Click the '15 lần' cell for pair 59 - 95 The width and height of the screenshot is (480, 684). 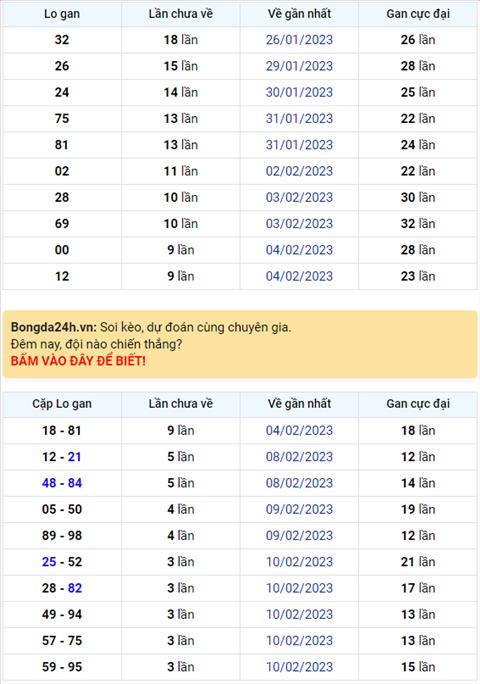(x=418, y=667)
